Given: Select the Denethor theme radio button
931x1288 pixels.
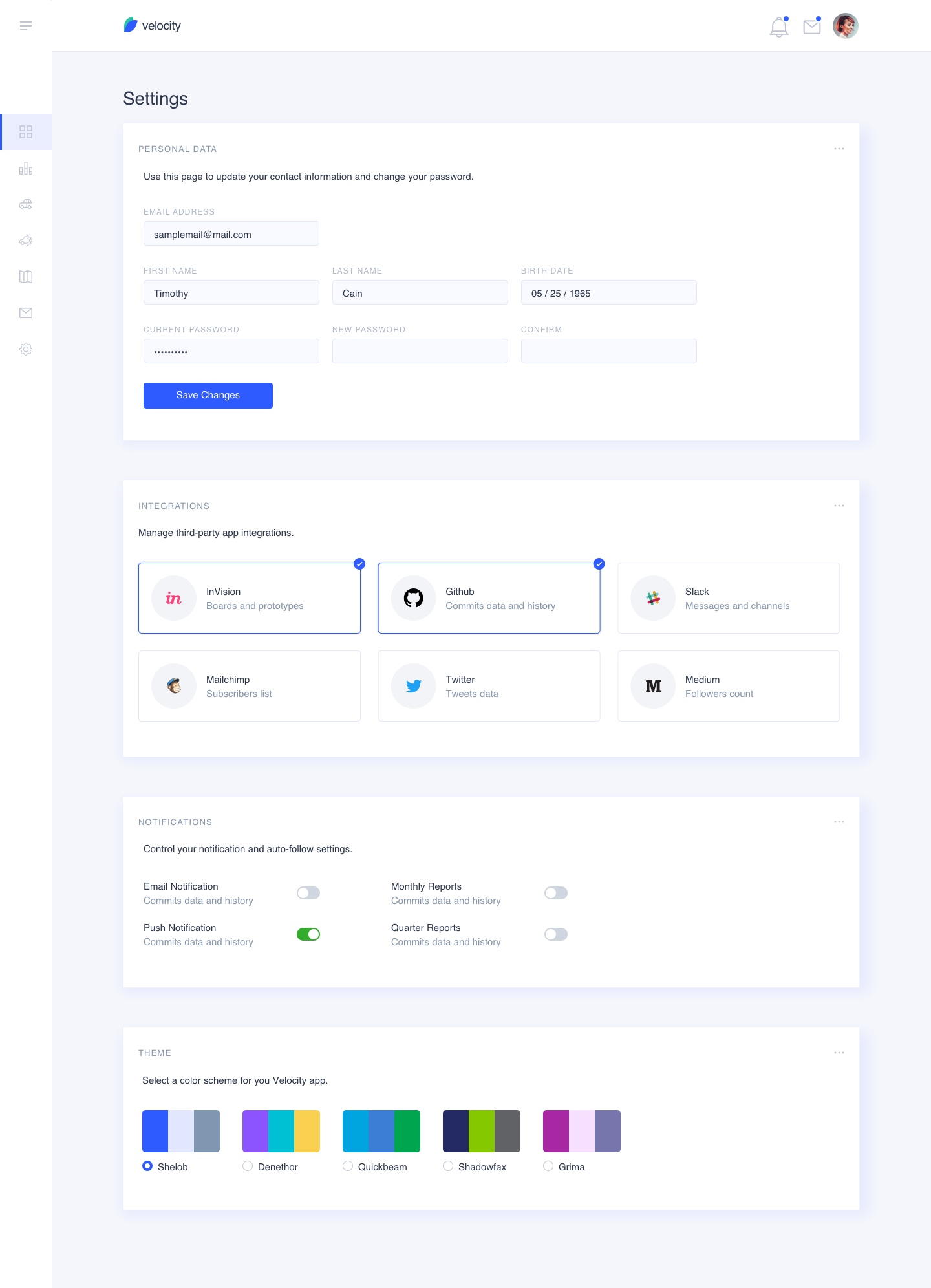Looking at the screenshot, I should [248, 1166].
